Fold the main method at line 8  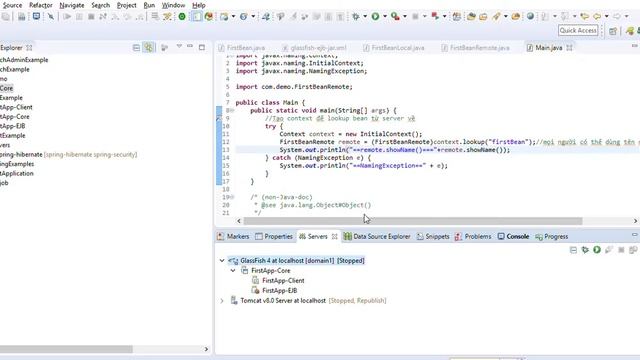(231, 111)
